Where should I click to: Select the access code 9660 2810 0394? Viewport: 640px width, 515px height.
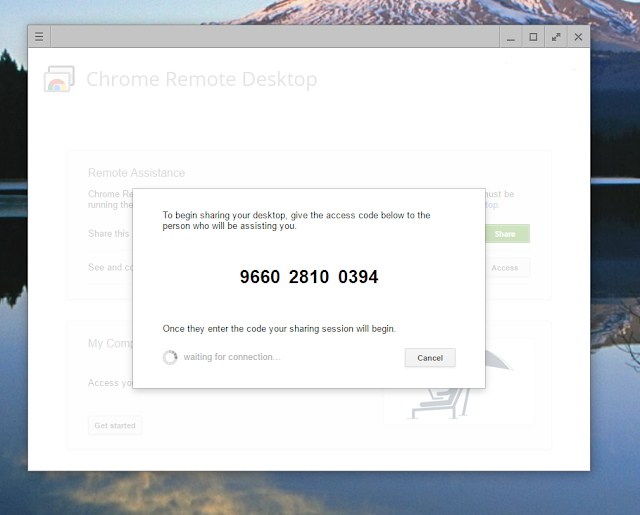309,277
